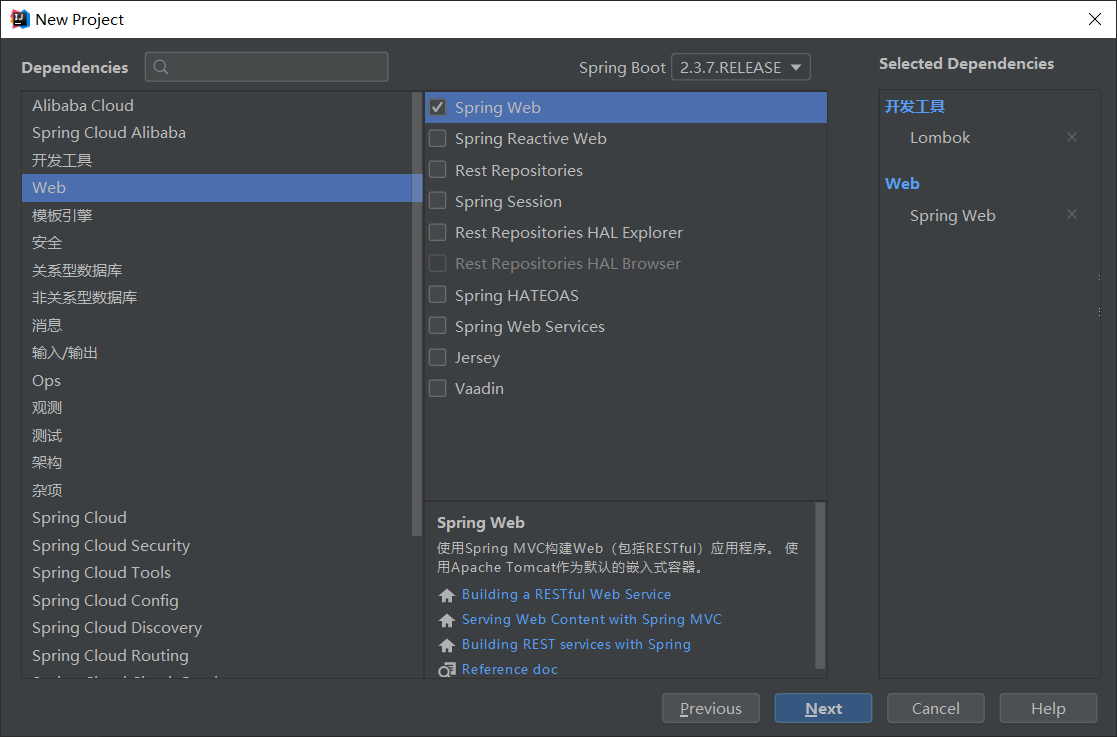Open the Building REST services with Spring link
Viewport: 1117px width, 737px height.
576,645
